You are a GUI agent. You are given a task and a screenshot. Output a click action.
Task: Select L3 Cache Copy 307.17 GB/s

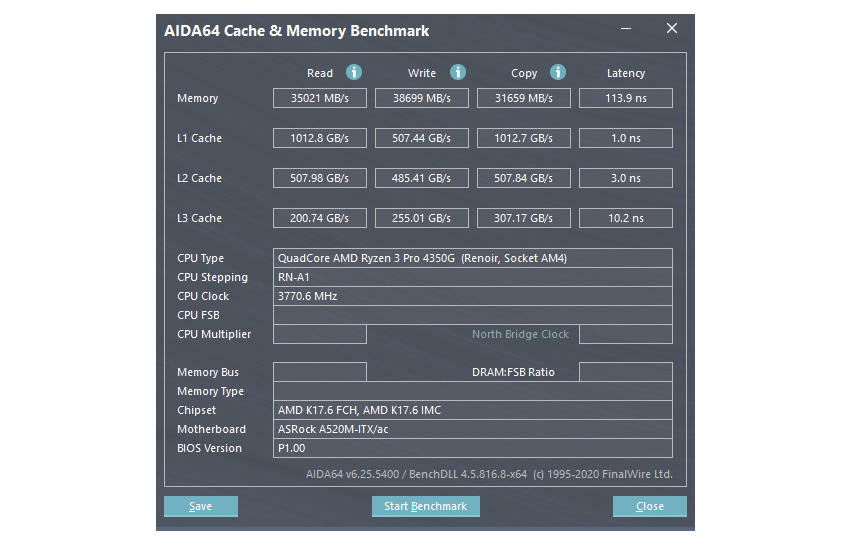(524, 218)
